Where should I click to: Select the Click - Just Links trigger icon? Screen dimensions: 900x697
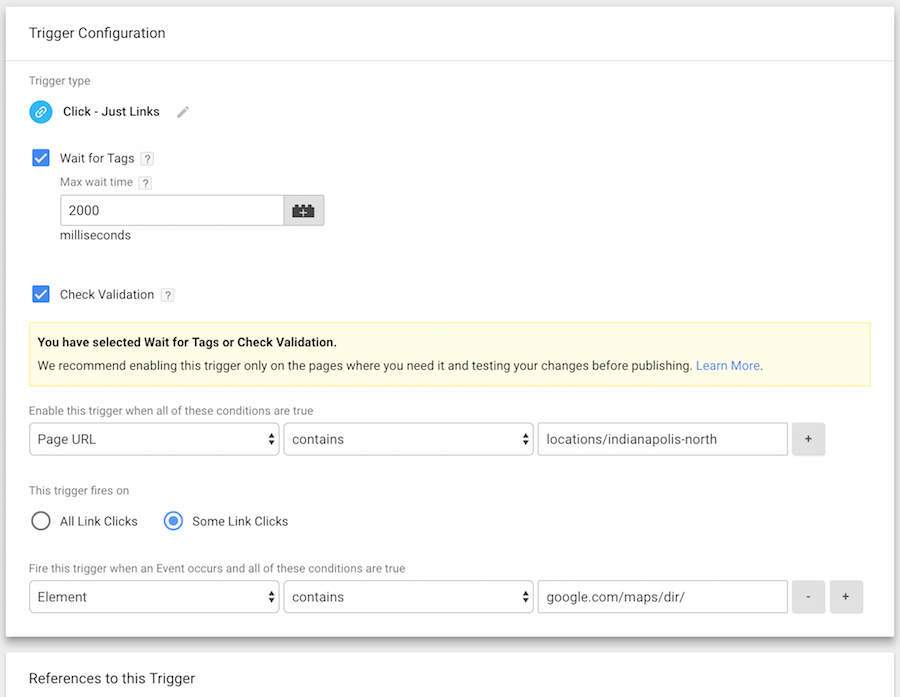tap(40, 111)
